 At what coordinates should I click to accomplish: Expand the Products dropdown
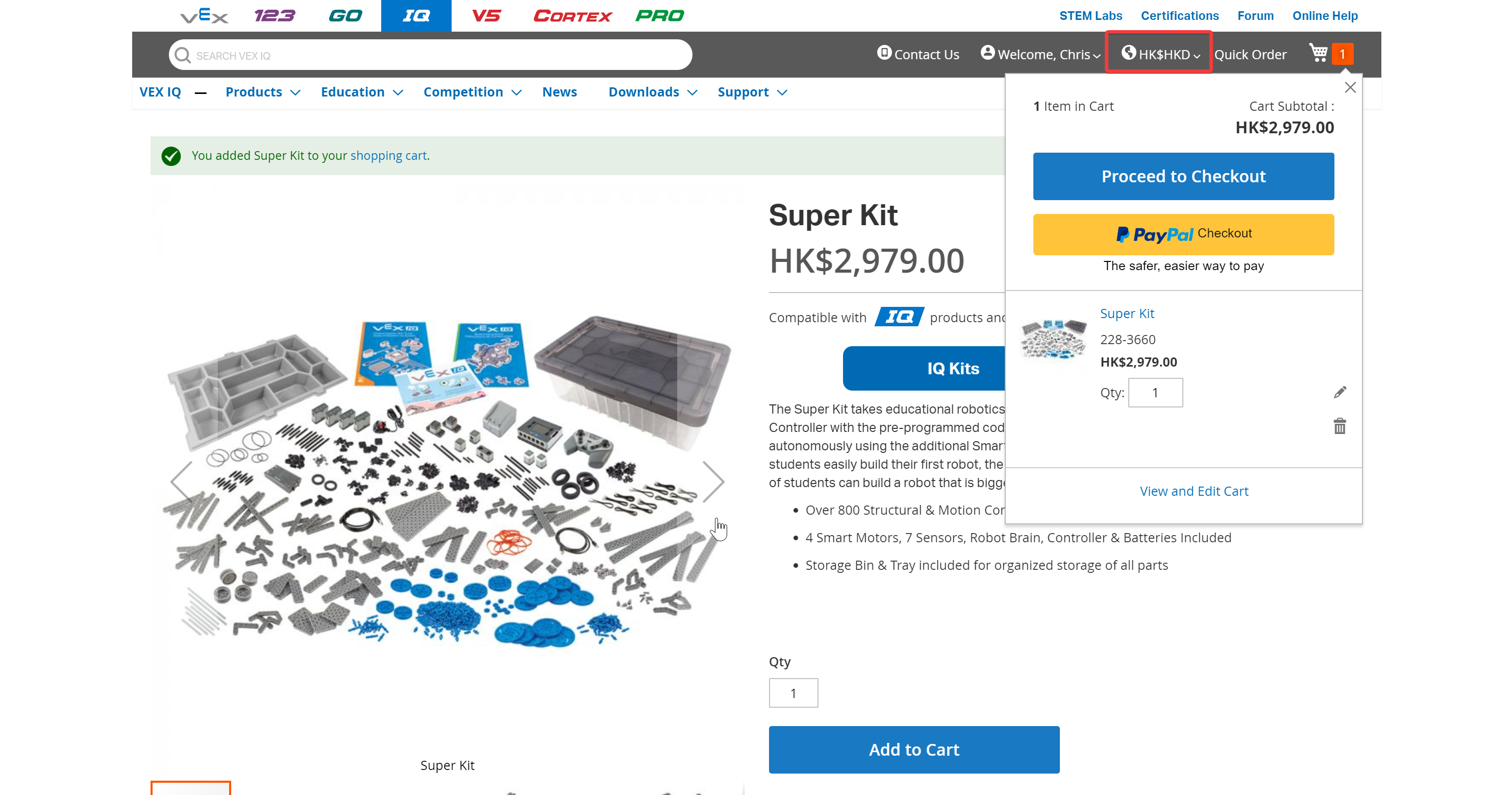coord(262,91)
